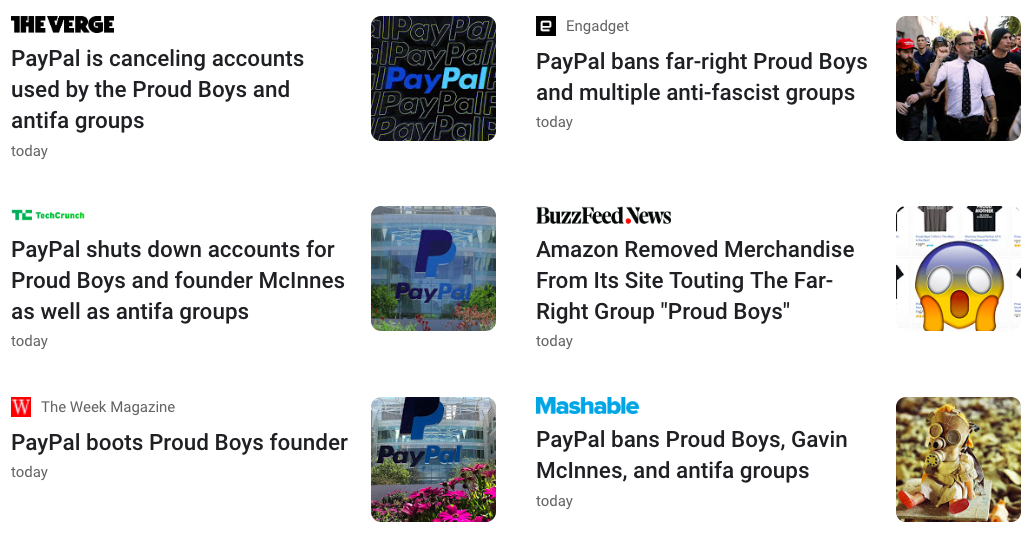Click the BuzzFeed News logo
1032x543 pixels.
click(x=603, y=215)
